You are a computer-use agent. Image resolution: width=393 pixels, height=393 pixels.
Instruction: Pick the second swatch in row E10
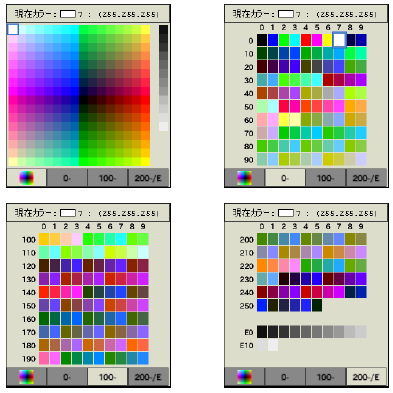pyautogui.click(x=273, y=345)
